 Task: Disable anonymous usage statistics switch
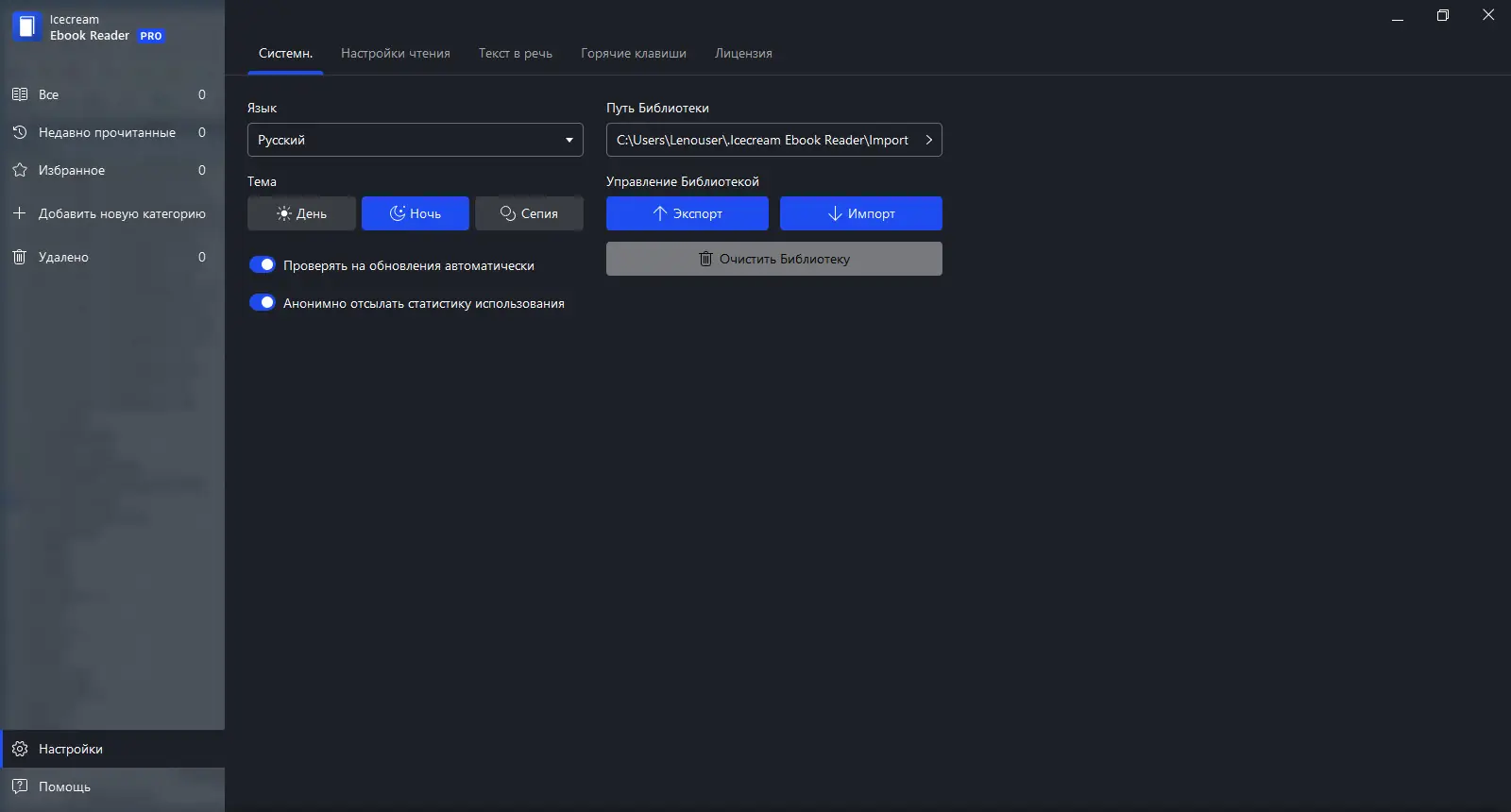(x=262, y=303)
